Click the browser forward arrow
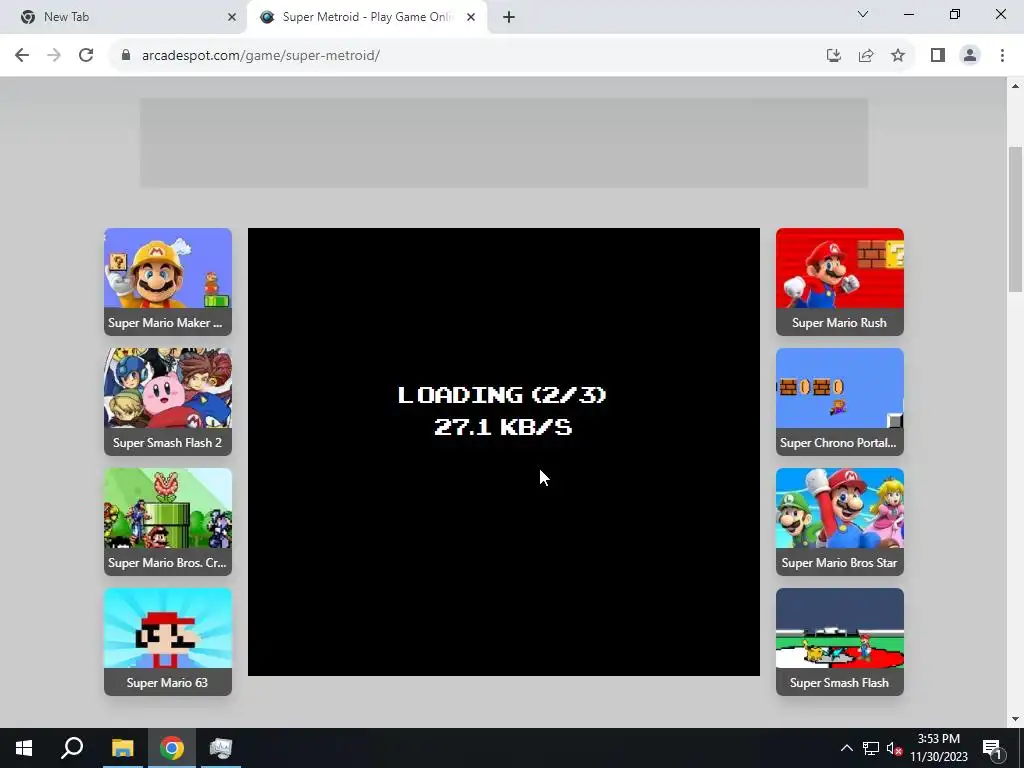1024x768 pixels. click(54, 56)
